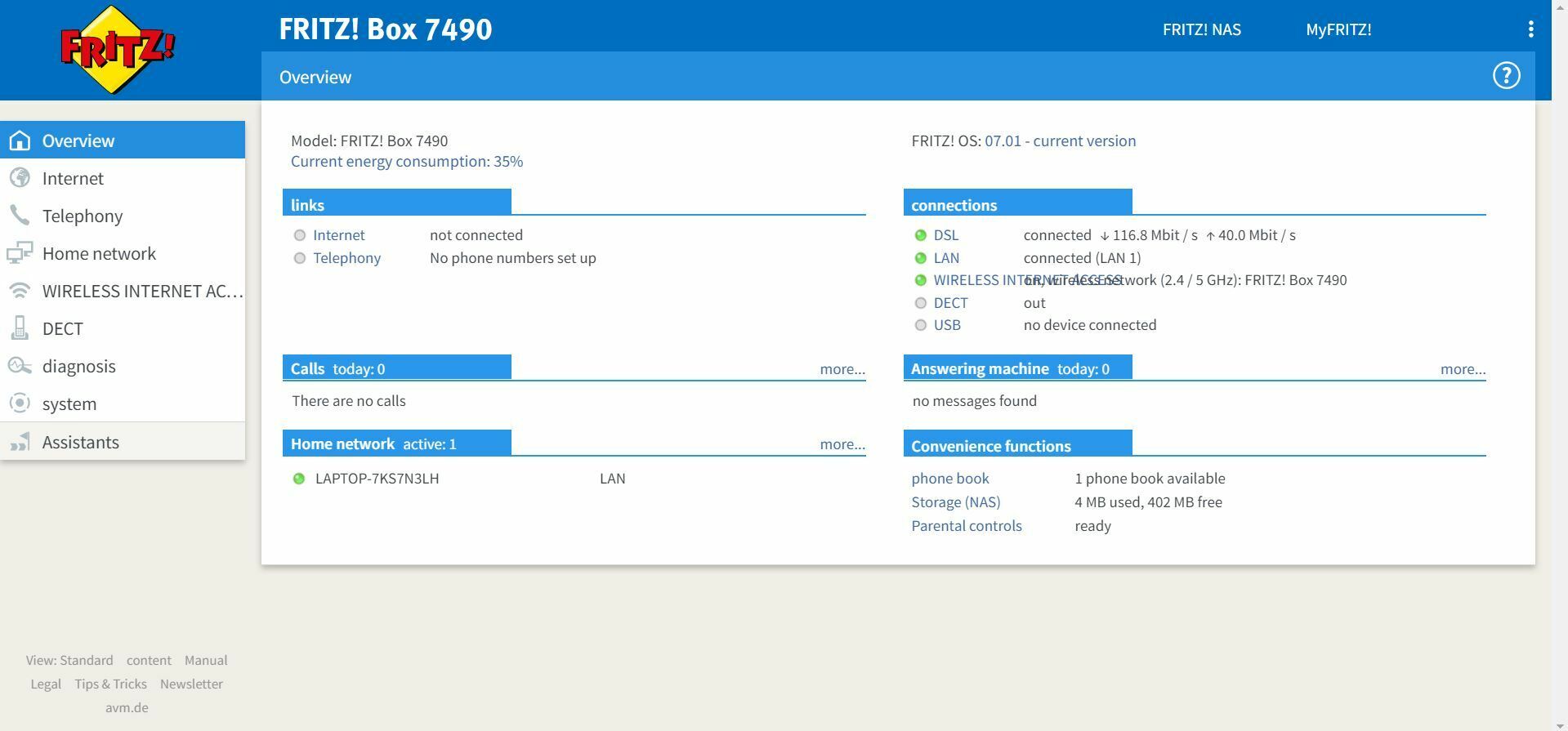This screenshot has height=731, width=1568.
Task: Open the phone book link
Action: (x=950, y=479)
